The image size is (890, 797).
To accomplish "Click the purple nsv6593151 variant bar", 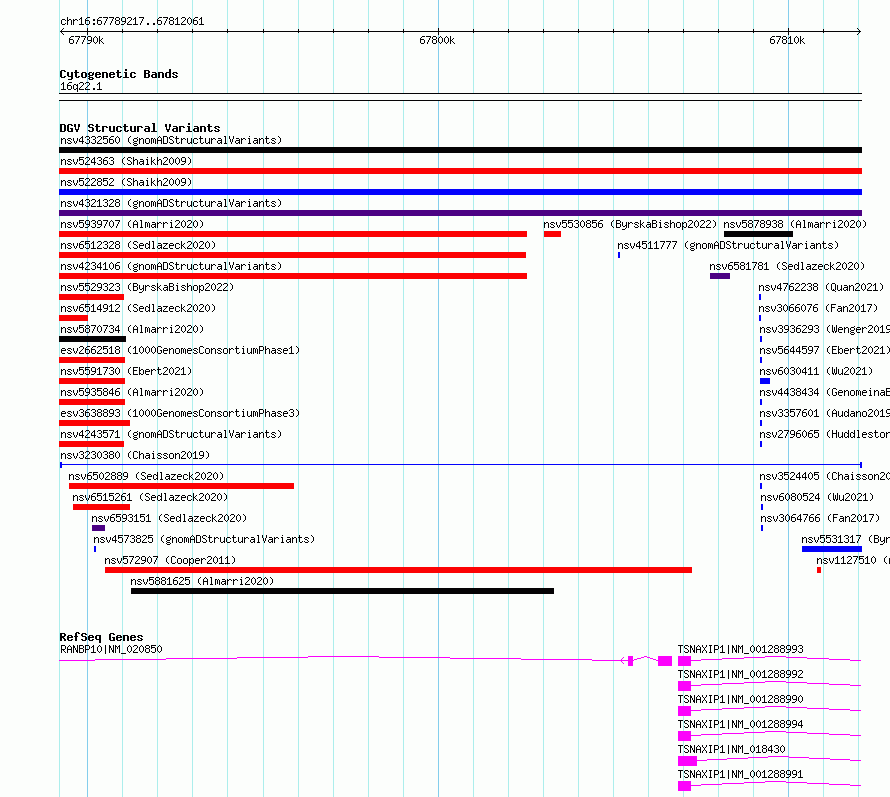I will [x=99, y=528].
